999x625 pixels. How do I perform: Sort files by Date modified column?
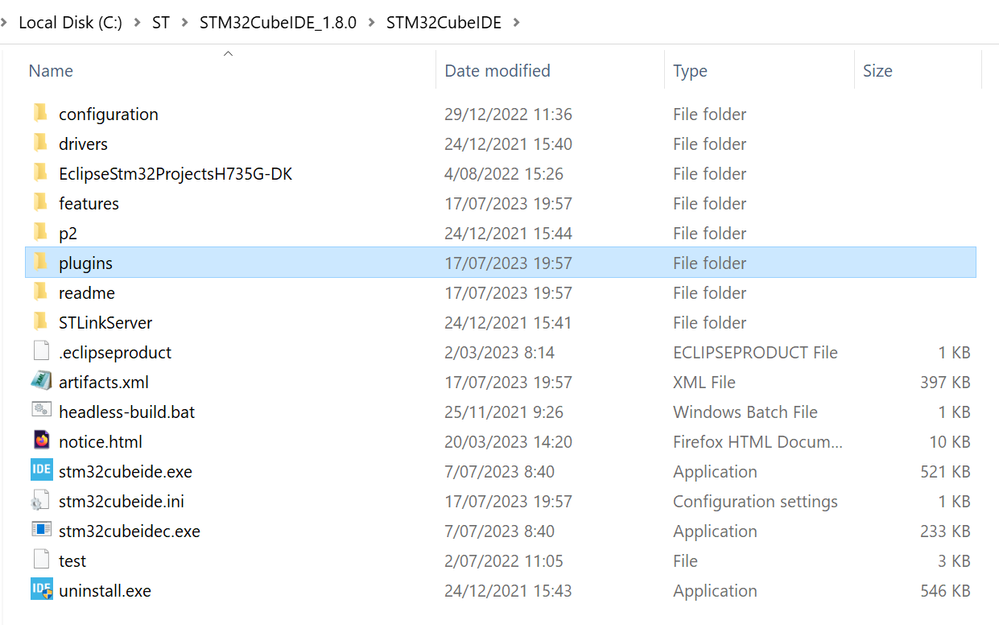(x=497, y=71)
